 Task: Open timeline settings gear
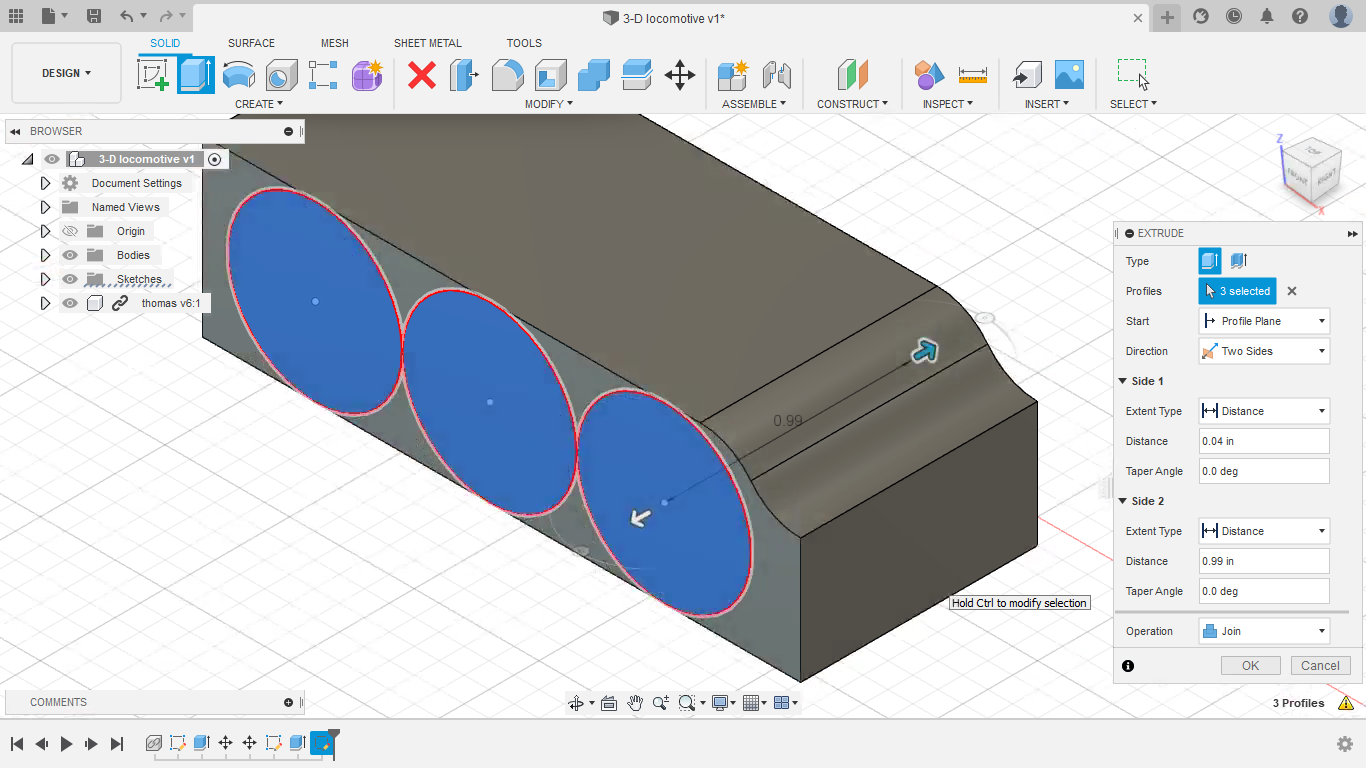1345,743
